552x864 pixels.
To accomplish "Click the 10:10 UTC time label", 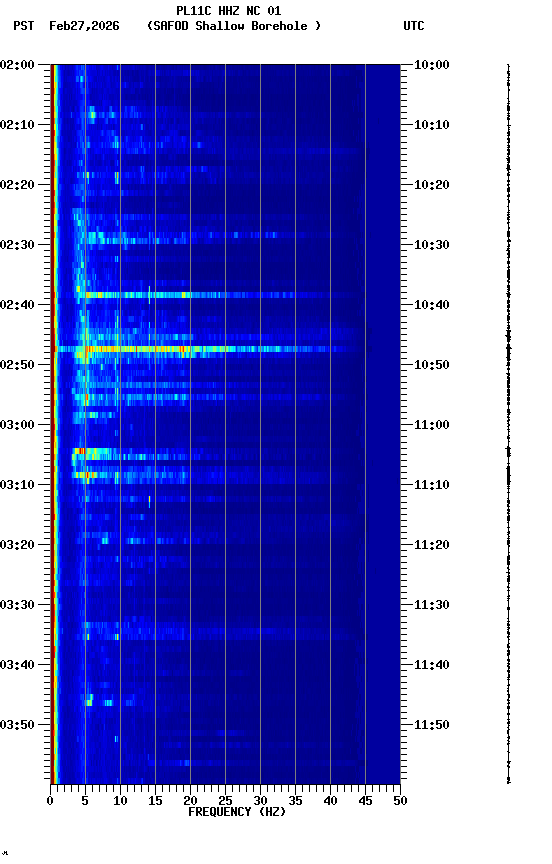I will (432, 125).
